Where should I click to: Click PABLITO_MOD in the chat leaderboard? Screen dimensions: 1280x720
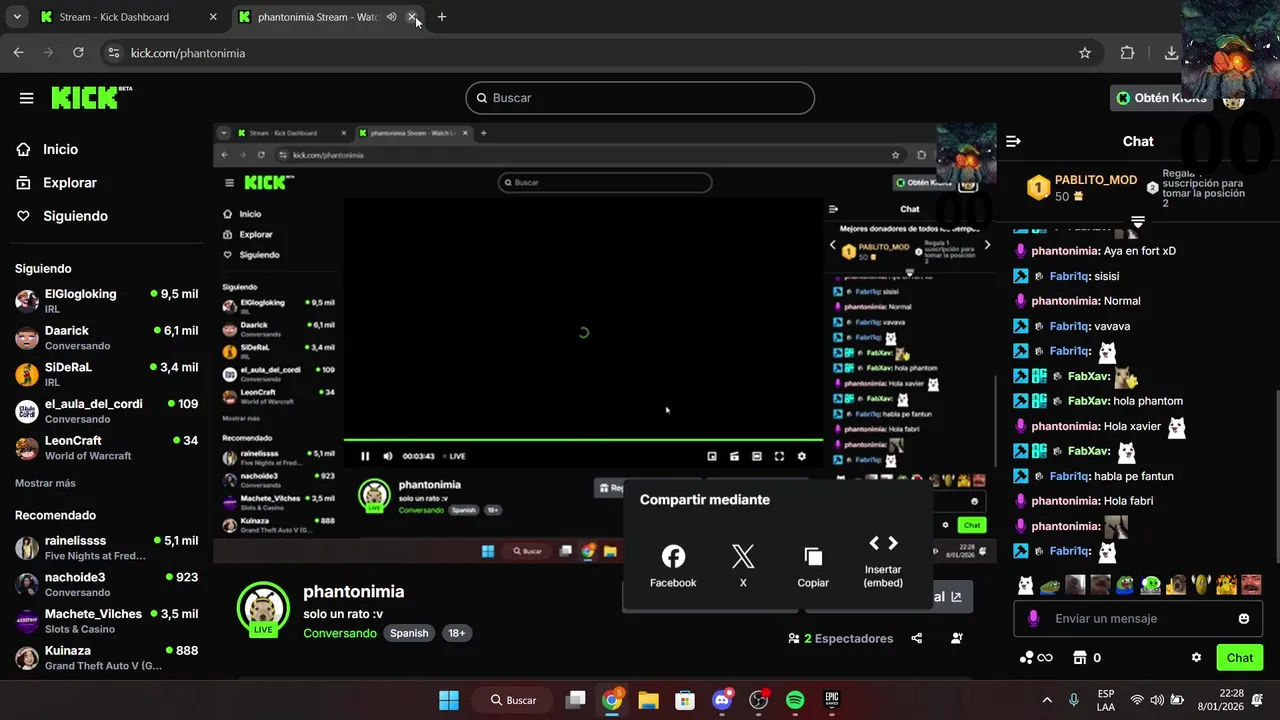click(1095, 180)
